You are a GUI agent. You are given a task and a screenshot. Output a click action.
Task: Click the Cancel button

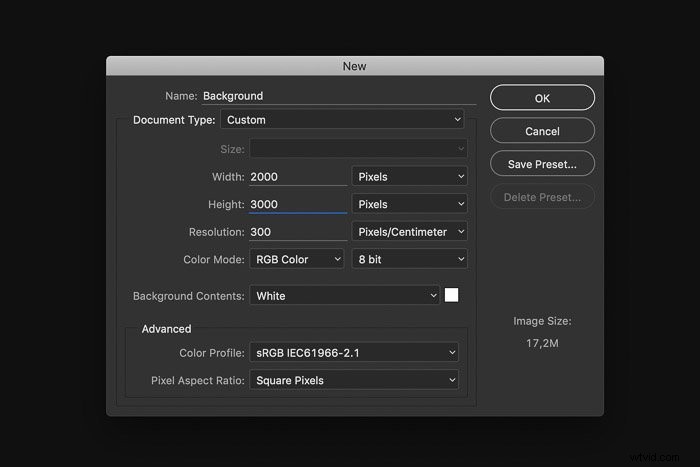(542, 131)
